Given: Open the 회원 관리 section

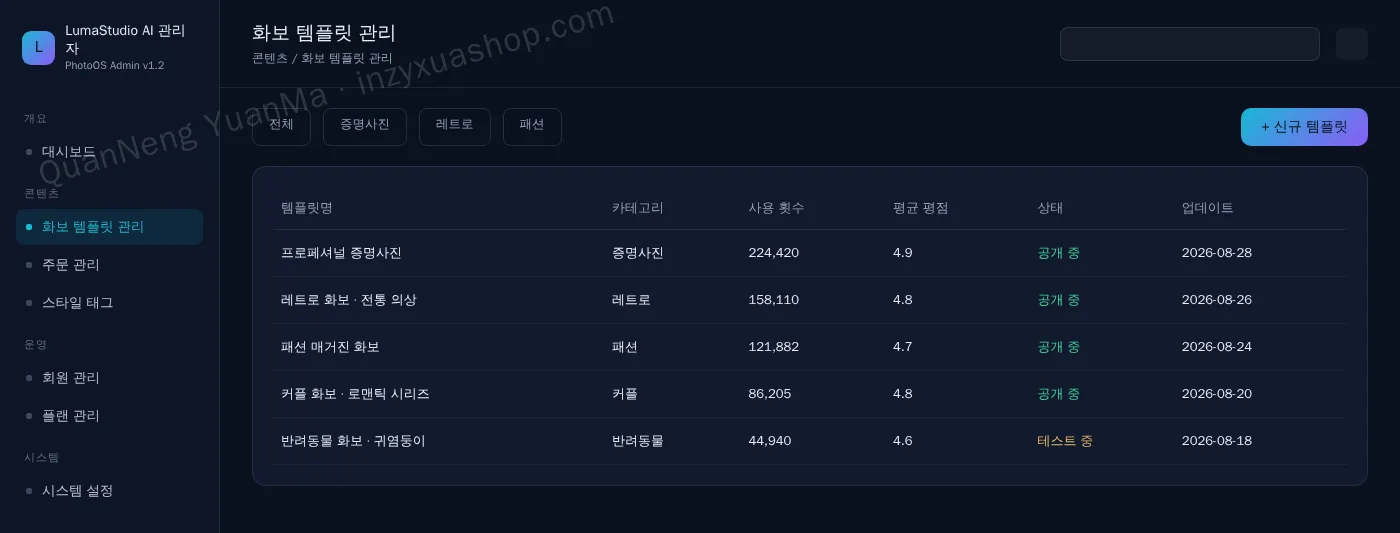Looking at the screenshot, I should [x=109, y=378].
